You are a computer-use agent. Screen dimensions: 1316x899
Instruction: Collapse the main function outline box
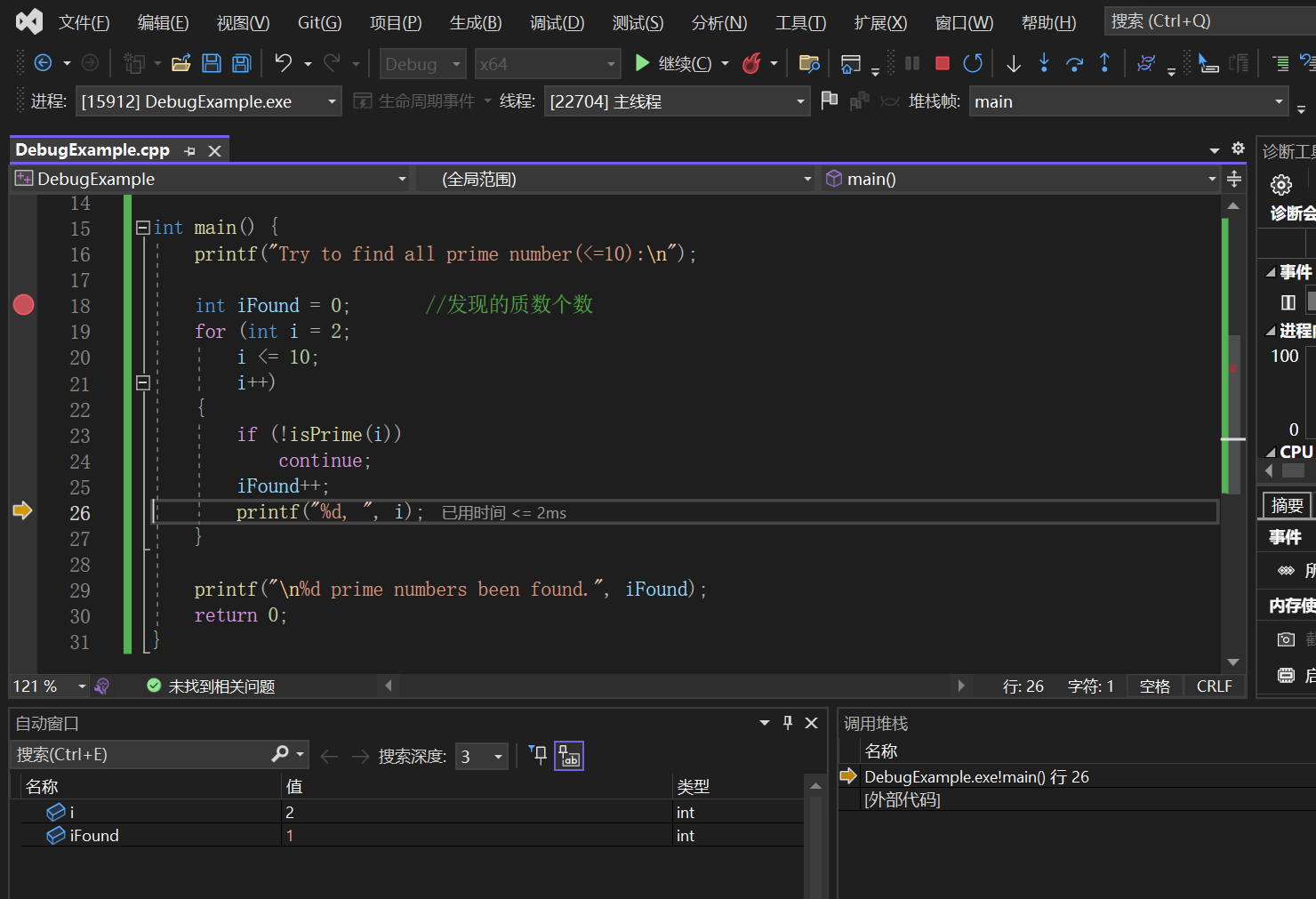click(142, 228)
